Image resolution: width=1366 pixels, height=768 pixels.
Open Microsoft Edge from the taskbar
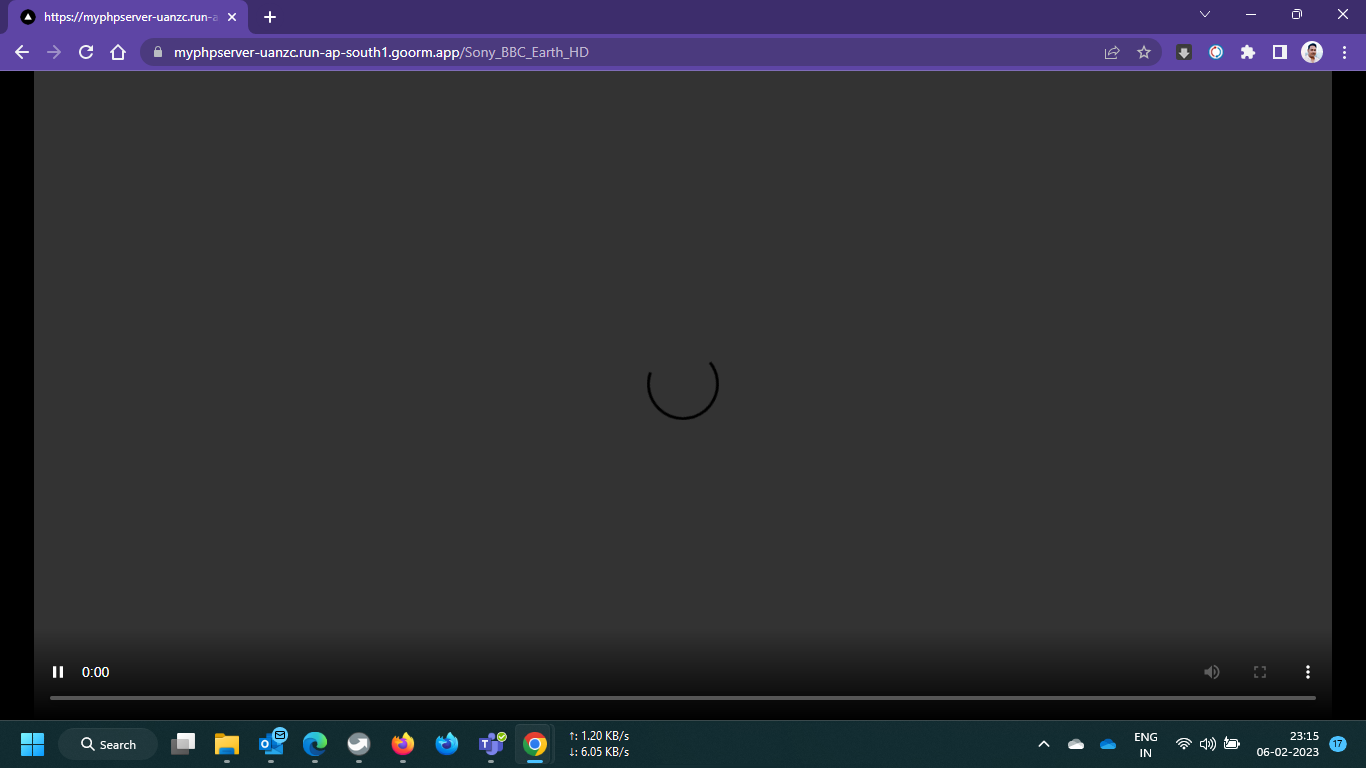[315, 744]
